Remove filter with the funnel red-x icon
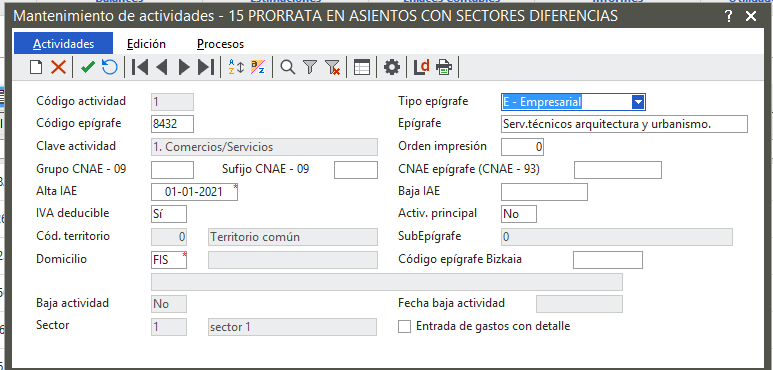The height and width of the screenshot is (370, 773). point(333,67)
